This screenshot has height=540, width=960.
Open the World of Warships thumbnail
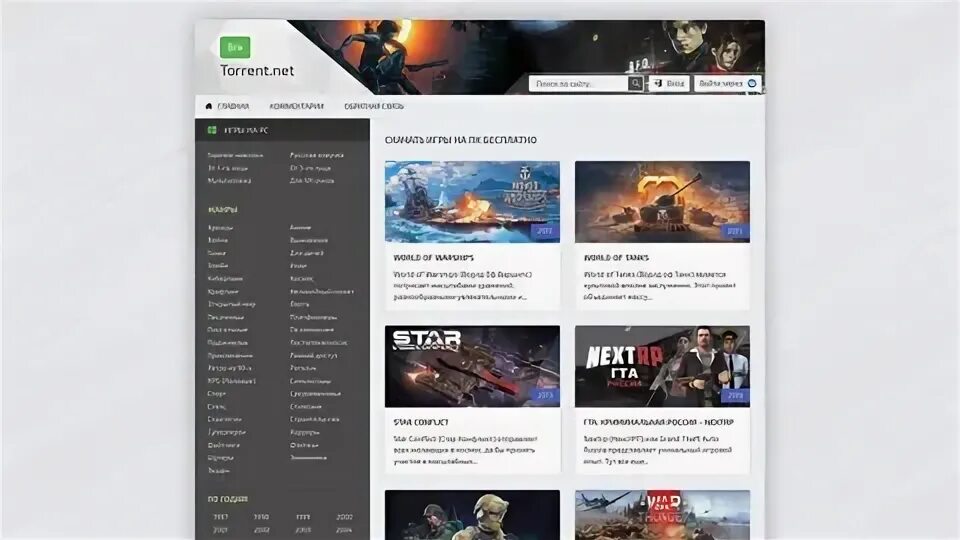coord(472,201)
